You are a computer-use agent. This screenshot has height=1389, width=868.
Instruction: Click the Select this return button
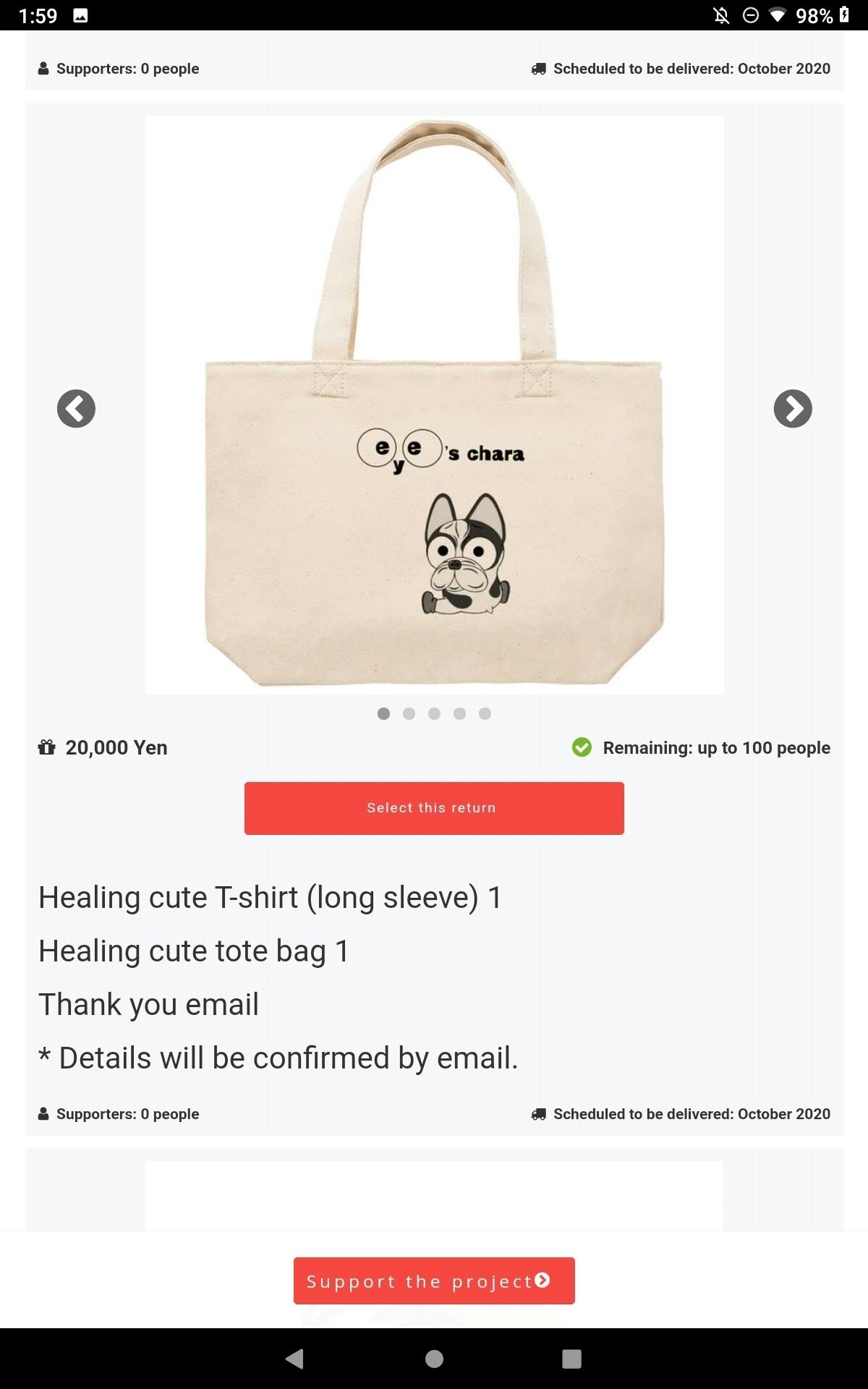click(x=434, y=808)
